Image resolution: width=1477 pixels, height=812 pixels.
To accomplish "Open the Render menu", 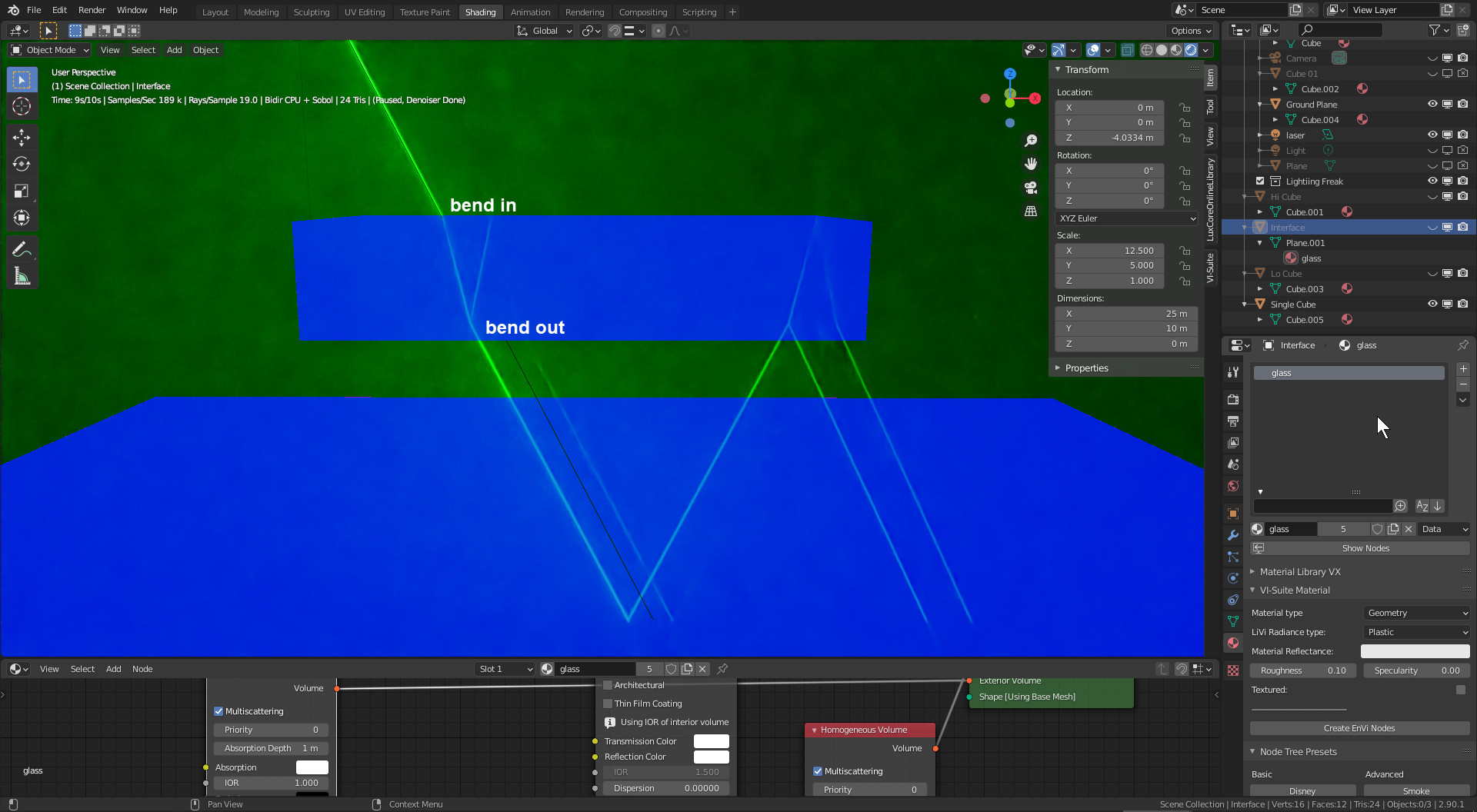I will (x=92, y=10).
